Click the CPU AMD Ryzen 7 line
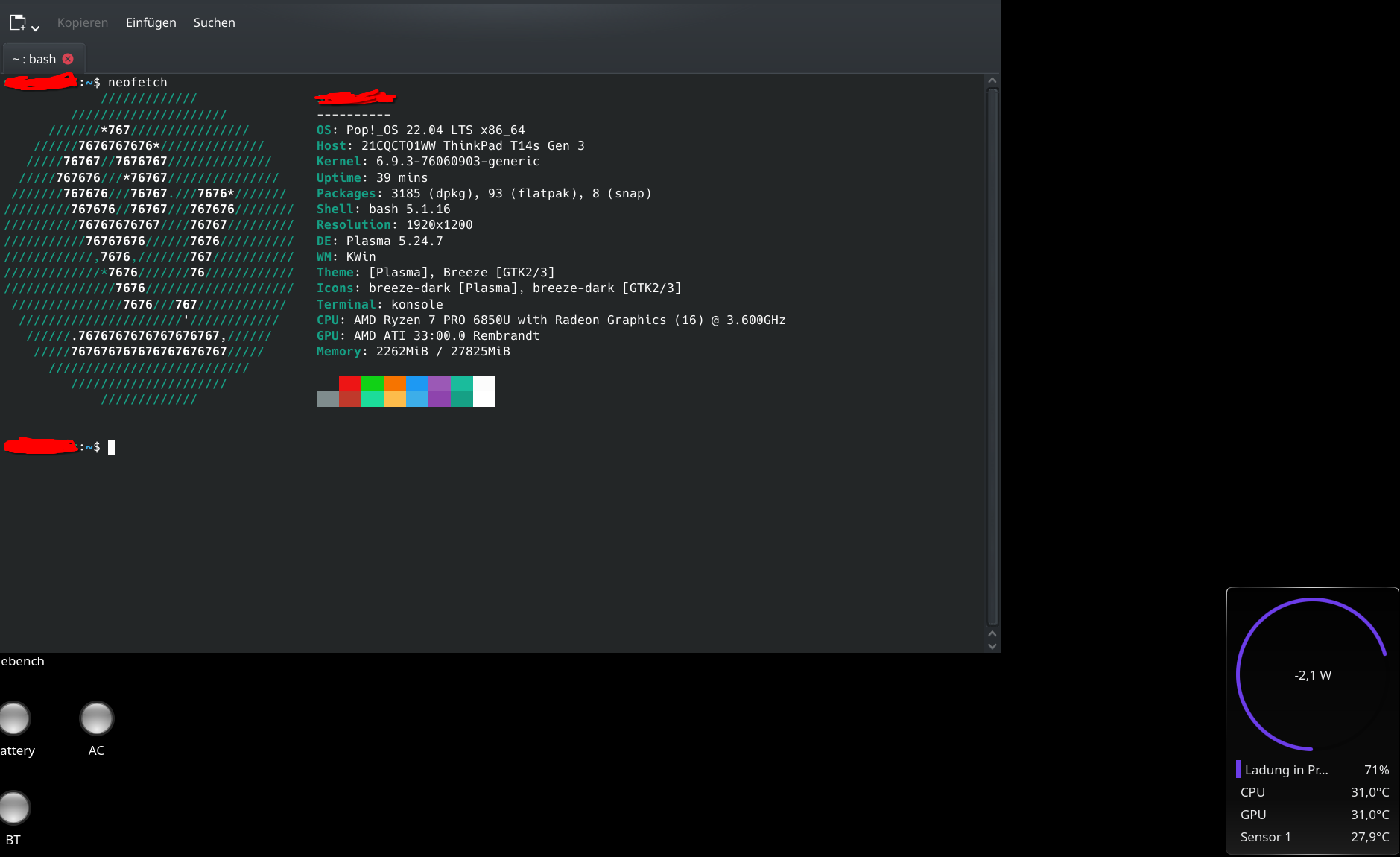The height and width of the screenshot is (857, 1400). pos(551,320)
